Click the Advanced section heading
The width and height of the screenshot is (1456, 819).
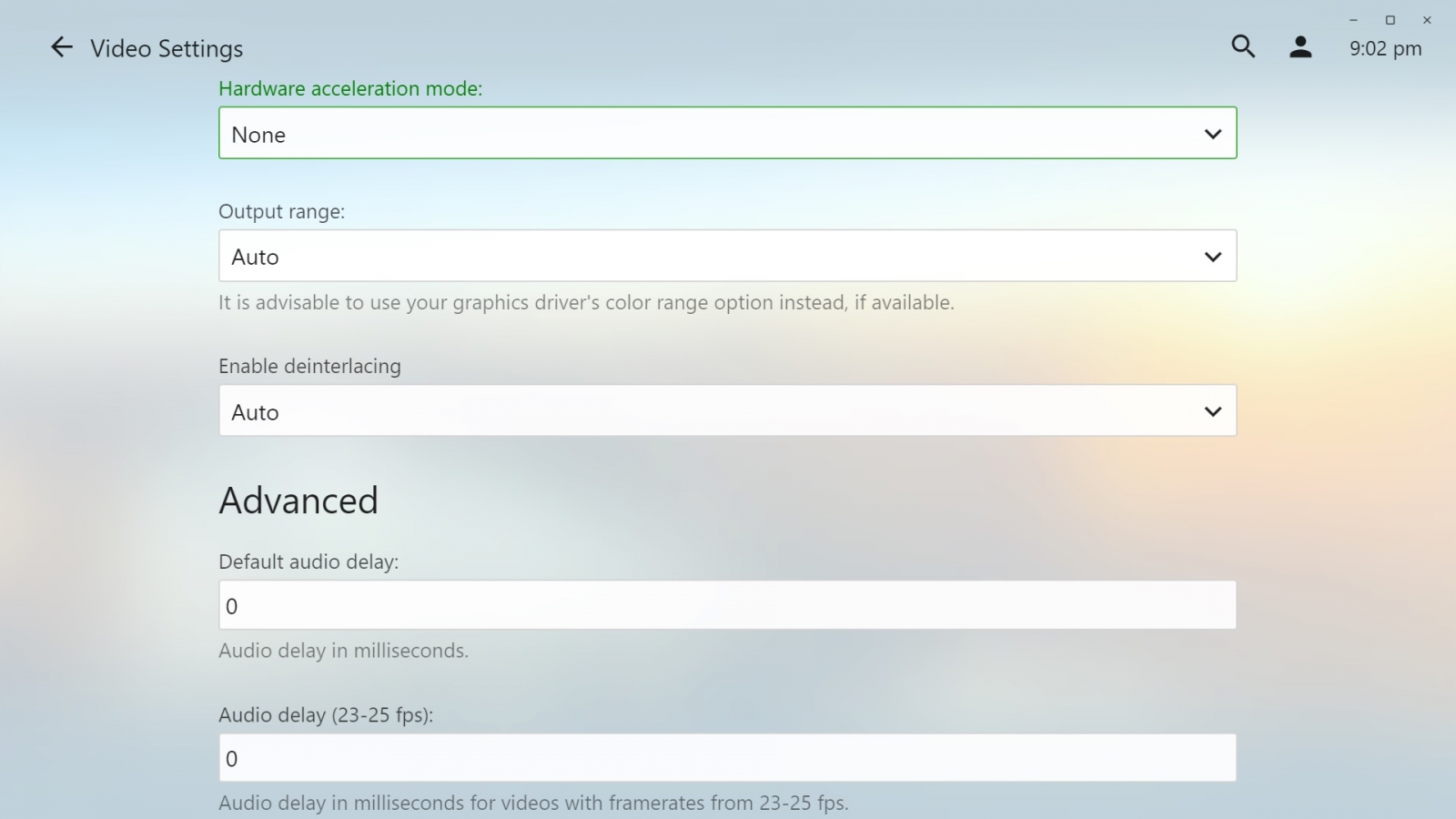(298, 500)
